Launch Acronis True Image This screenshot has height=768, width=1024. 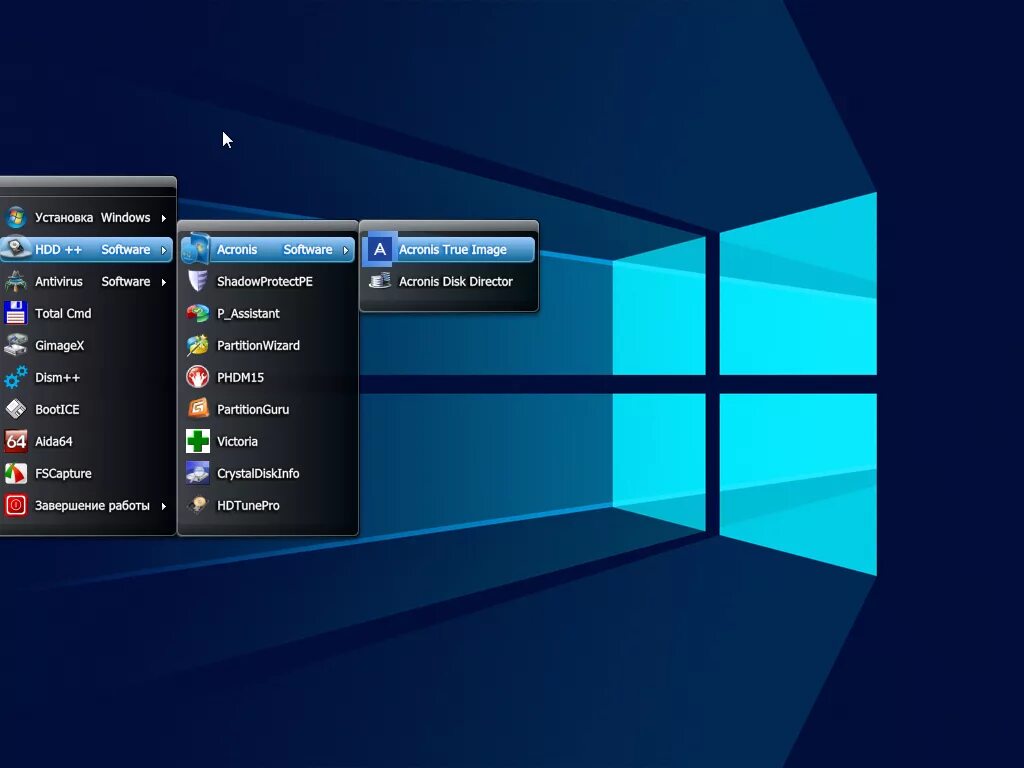[x=449, y=249]
